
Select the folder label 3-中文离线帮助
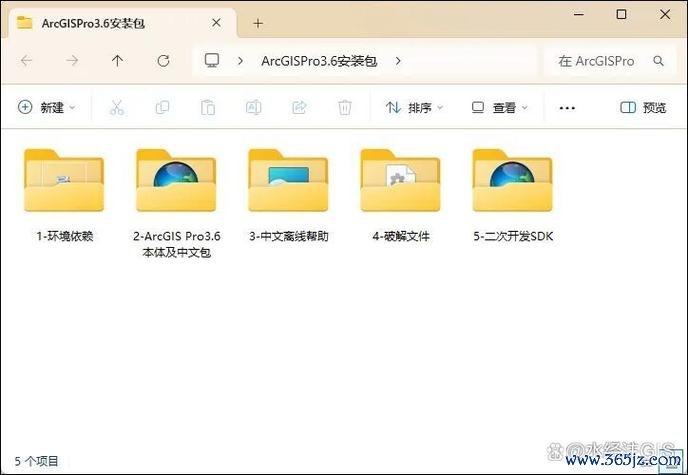click(288, 236)
